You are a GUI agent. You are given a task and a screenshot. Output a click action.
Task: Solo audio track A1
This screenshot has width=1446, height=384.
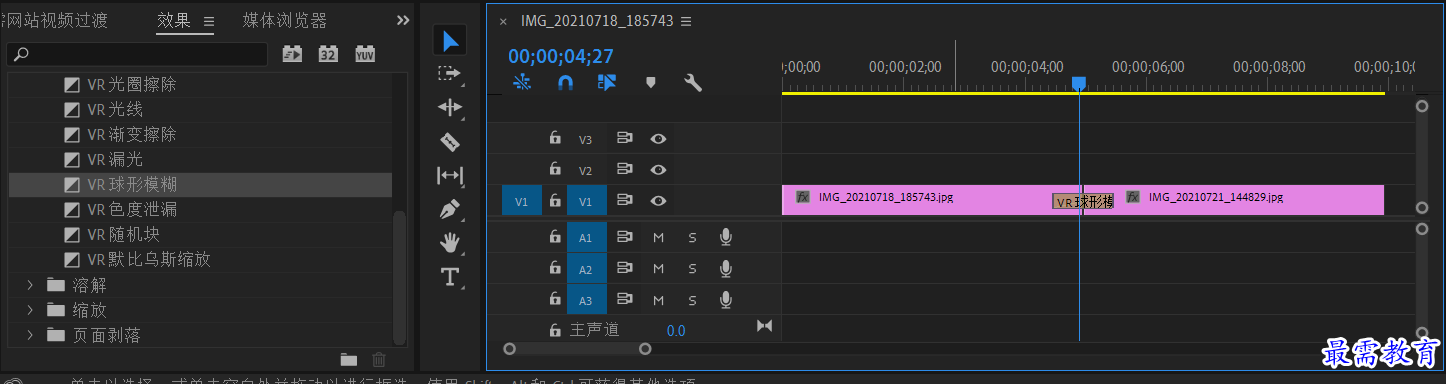pos(692,237)
